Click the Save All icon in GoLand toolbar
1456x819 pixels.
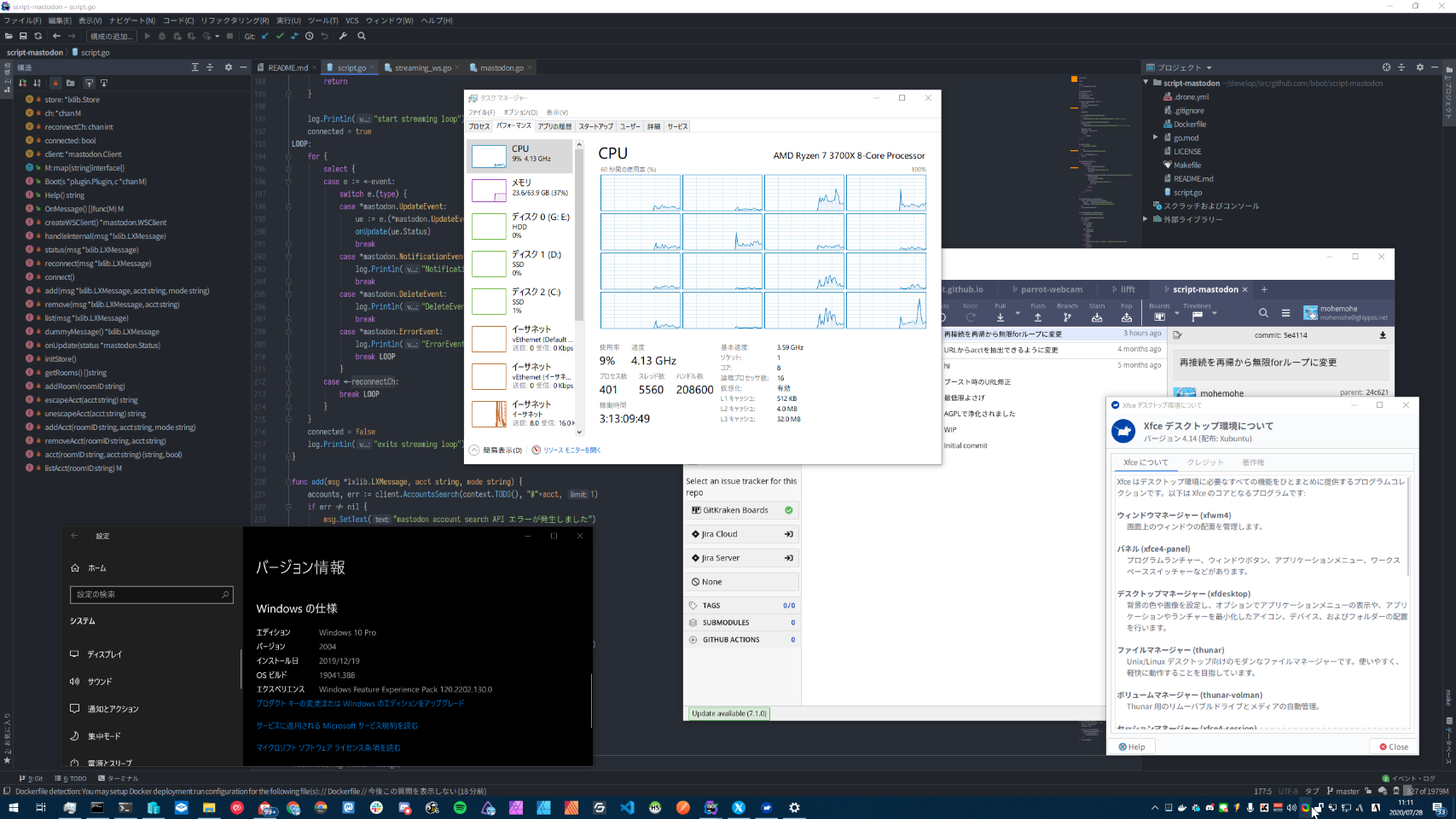pyautogui.click(x=23, y=36)
